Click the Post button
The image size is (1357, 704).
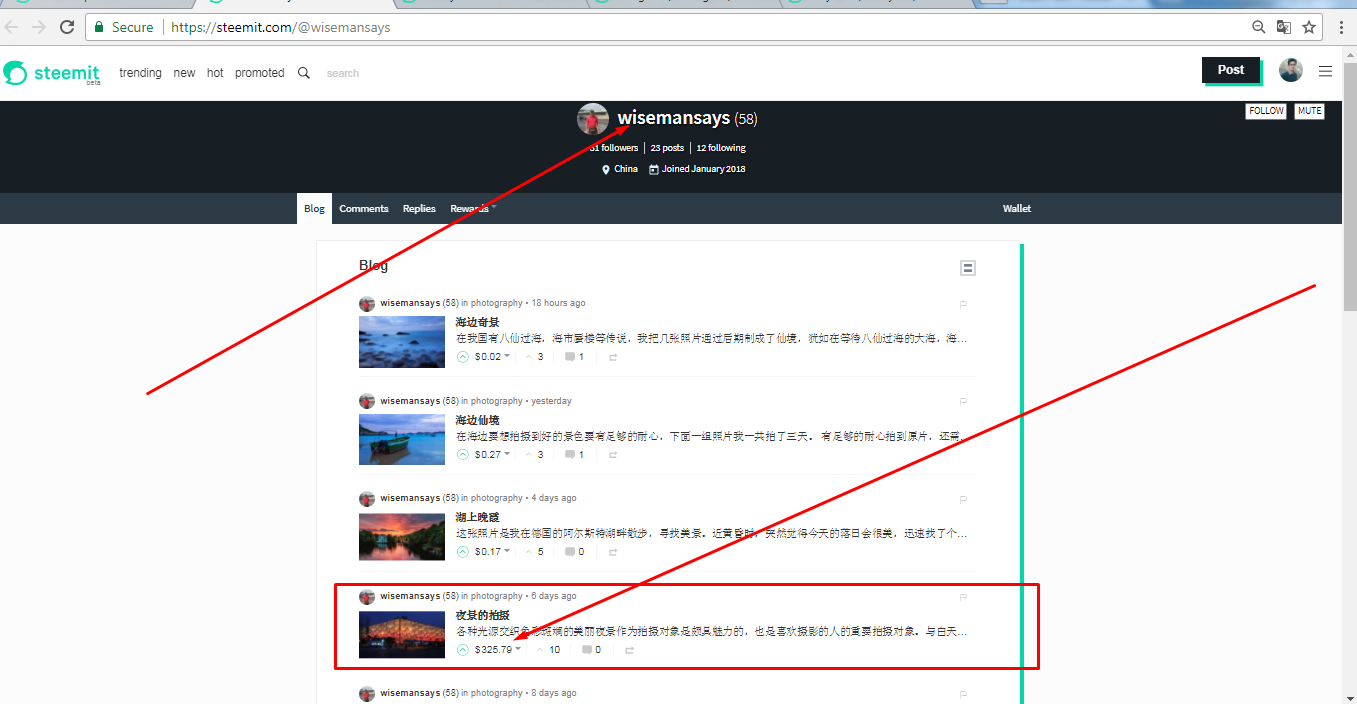[x=1231, y=69]
